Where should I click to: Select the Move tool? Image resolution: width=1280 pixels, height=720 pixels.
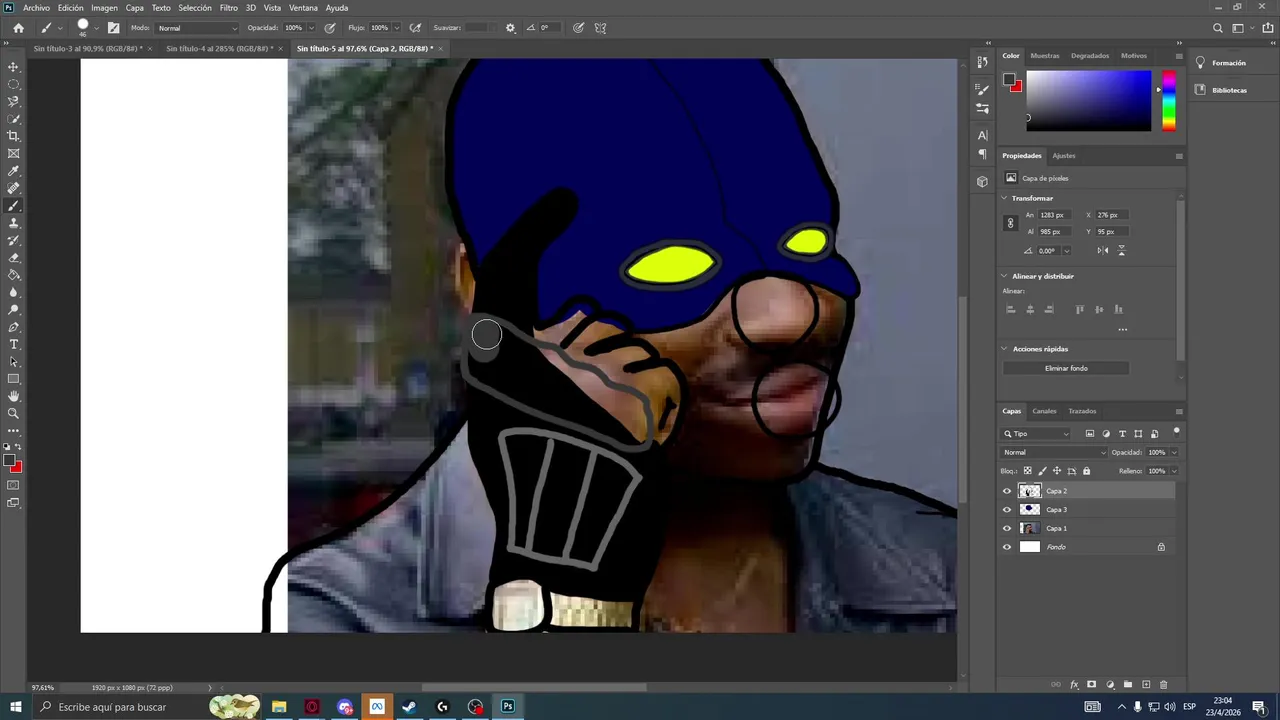[13, 67]
